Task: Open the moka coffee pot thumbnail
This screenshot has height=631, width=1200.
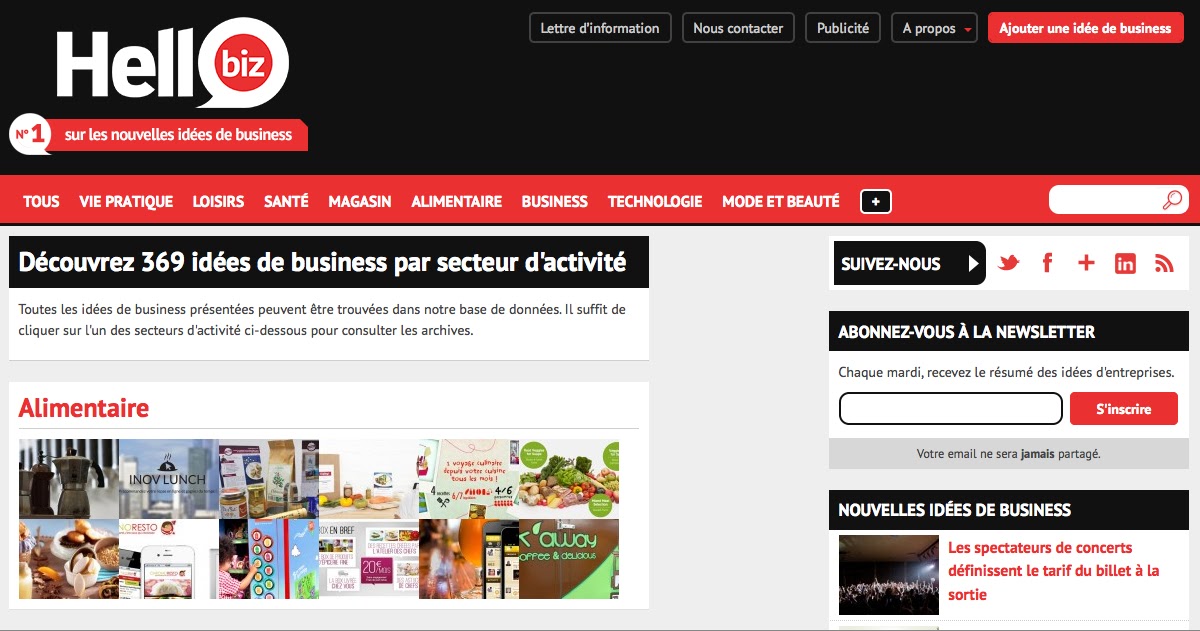Action: [x=69, y=479]
